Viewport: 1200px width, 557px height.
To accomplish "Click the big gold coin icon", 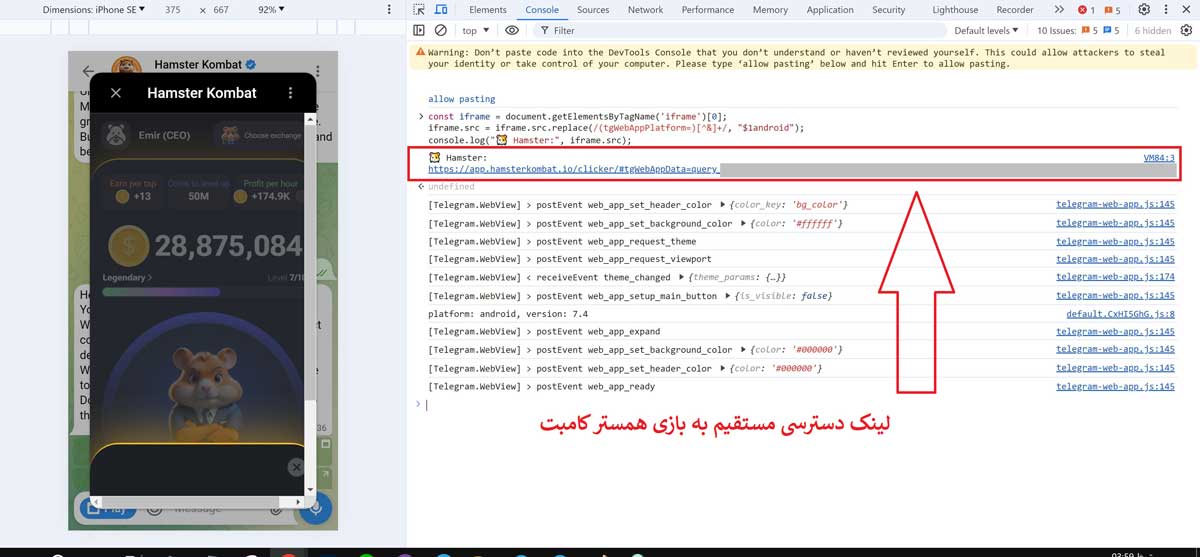I will (x=128, y=245).
